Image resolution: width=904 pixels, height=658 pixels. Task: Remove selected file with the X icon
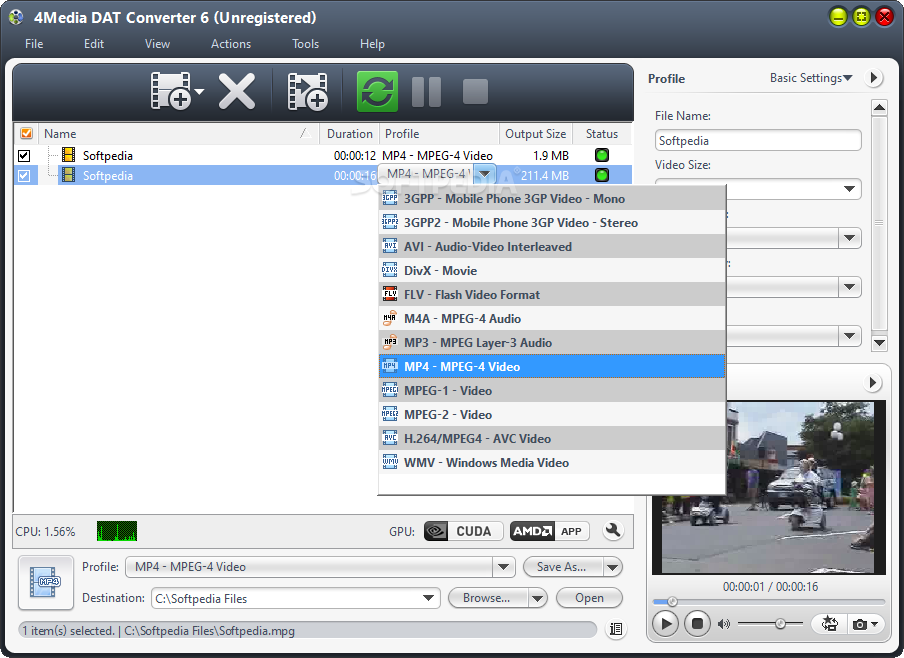pos(237,91)
